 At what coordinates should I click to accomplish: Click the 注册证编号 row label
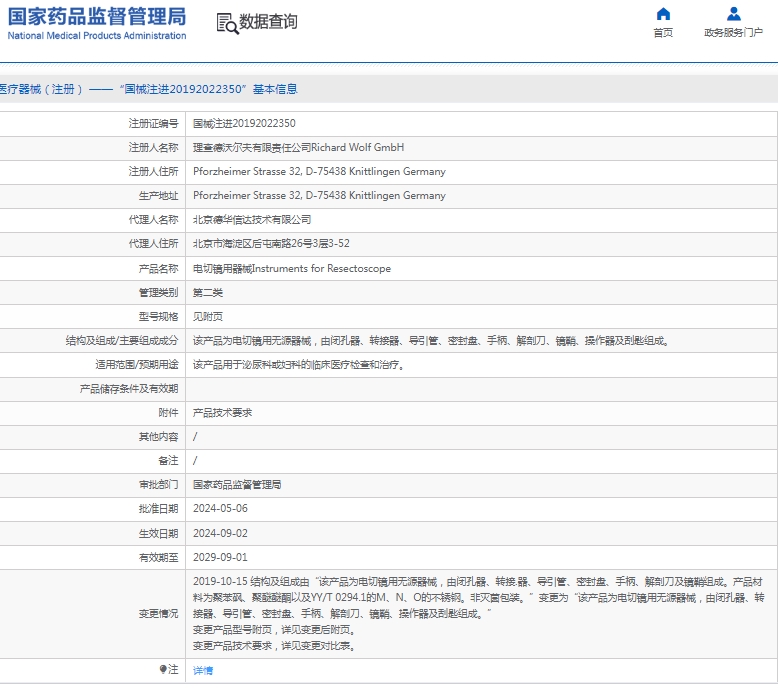[x=153, y=124]
